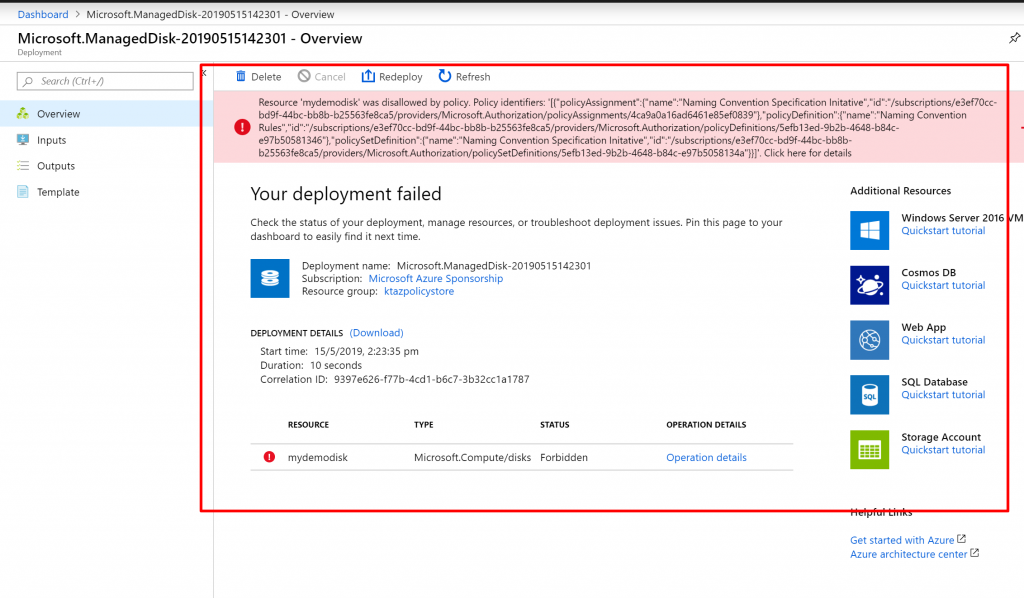Type in the Search (Ctrl+/) field
1024x598 pixels.
click(x=112, y=81)
